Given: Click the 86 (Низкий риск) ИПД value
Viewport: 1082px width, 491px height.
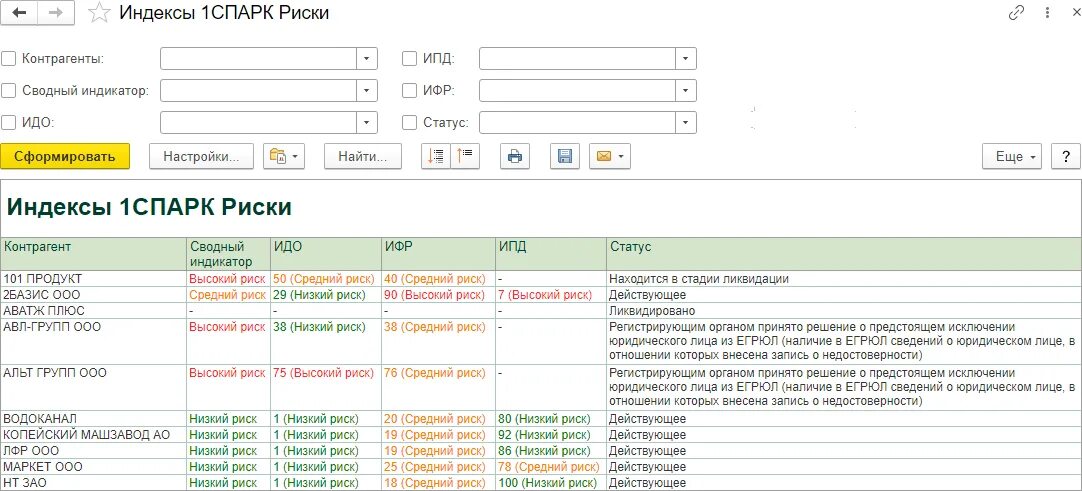Looking at the screenshot, I should pos(544,451).
